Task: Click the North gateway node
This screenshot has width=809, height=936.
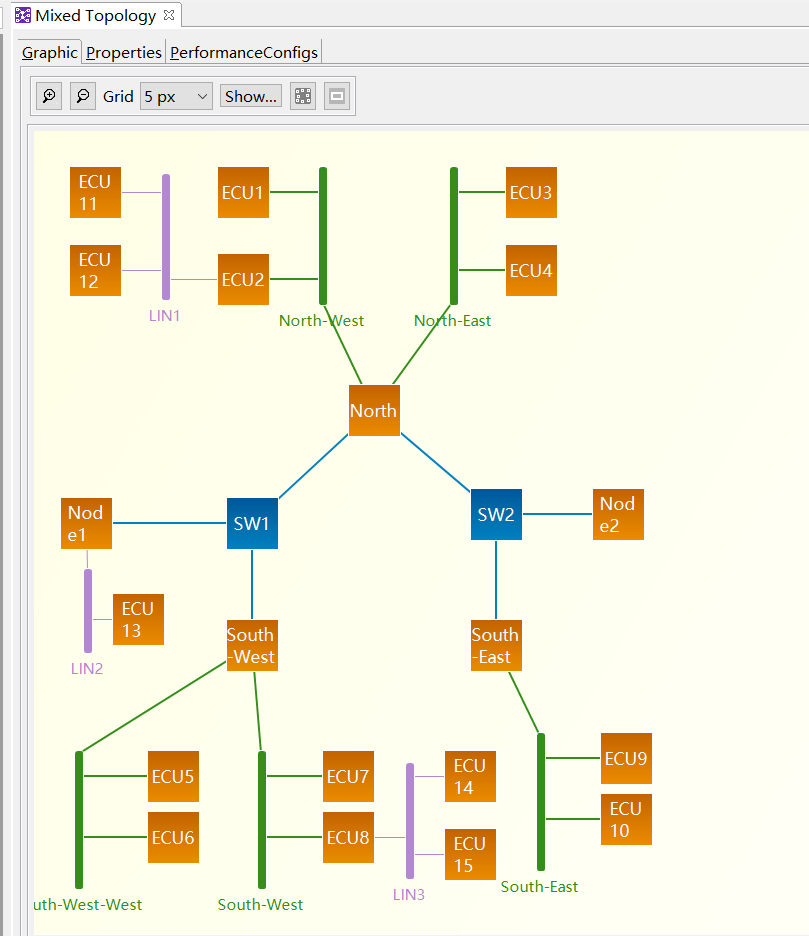Action: pos(374,410)
